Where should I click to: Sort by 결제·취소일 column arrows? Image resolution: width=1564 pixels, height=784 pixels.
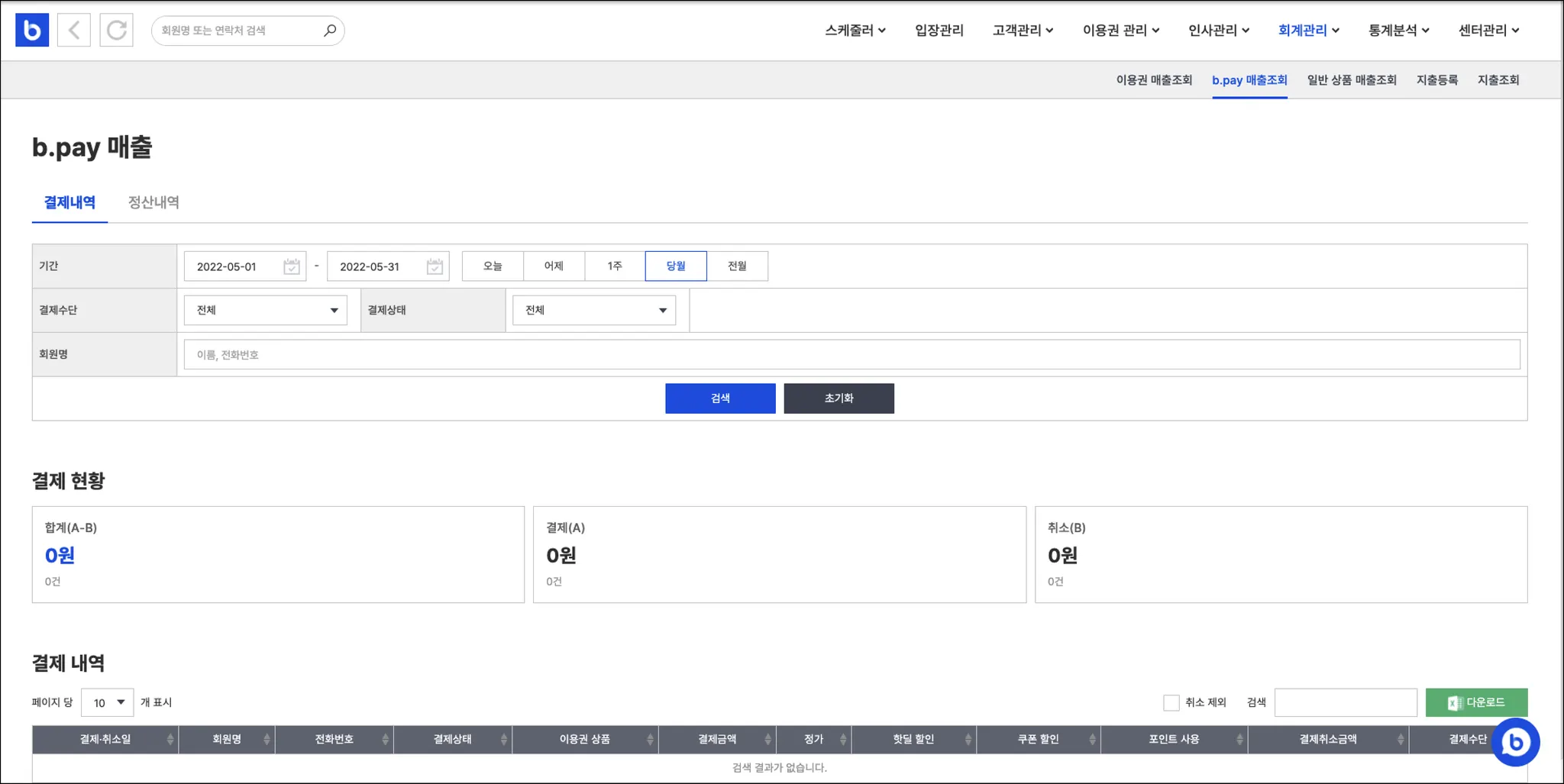[x=170, y=739]
